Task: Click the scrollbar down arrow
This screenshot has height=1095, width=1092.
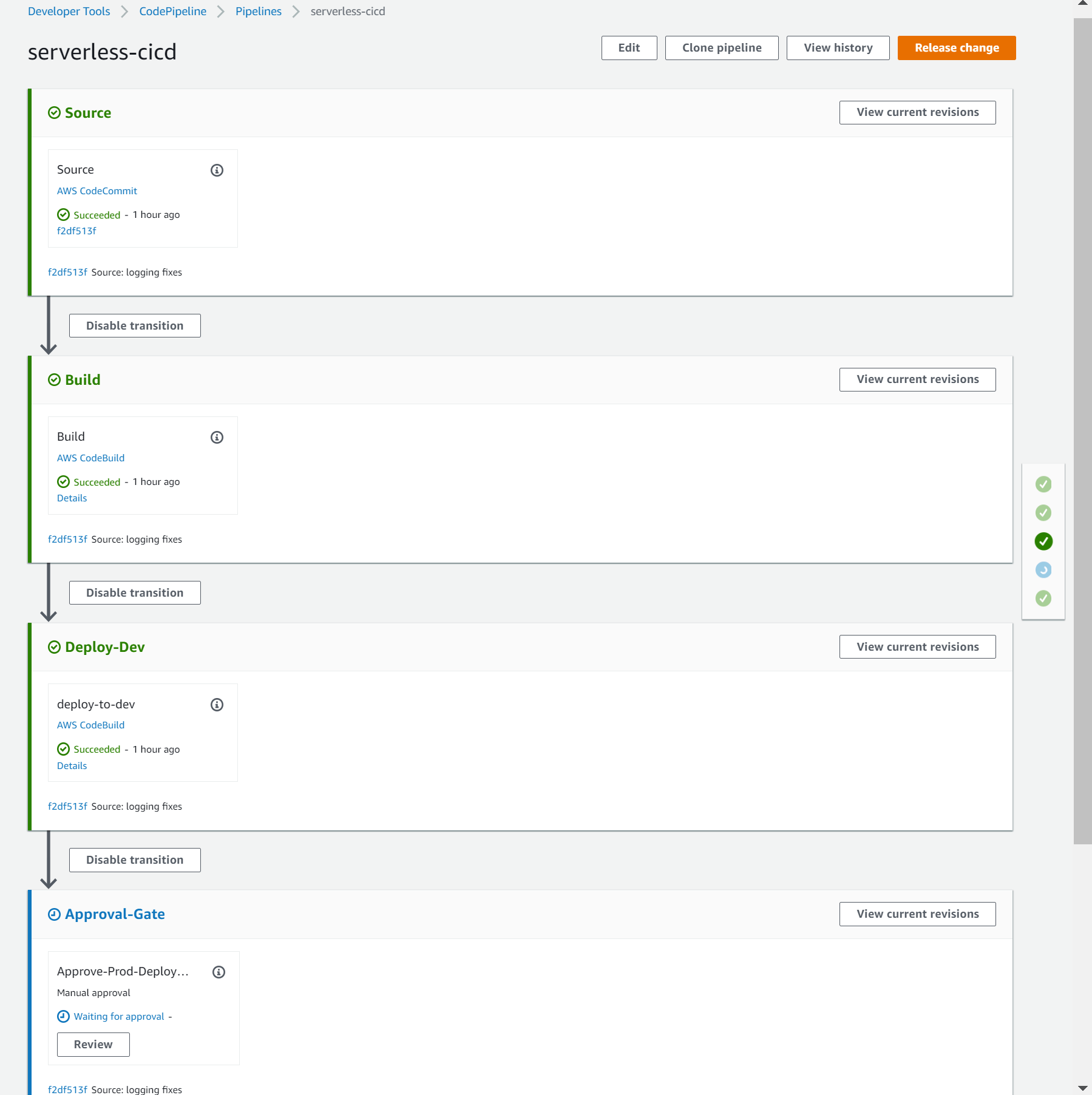Action: [x=1083, y=1087]
